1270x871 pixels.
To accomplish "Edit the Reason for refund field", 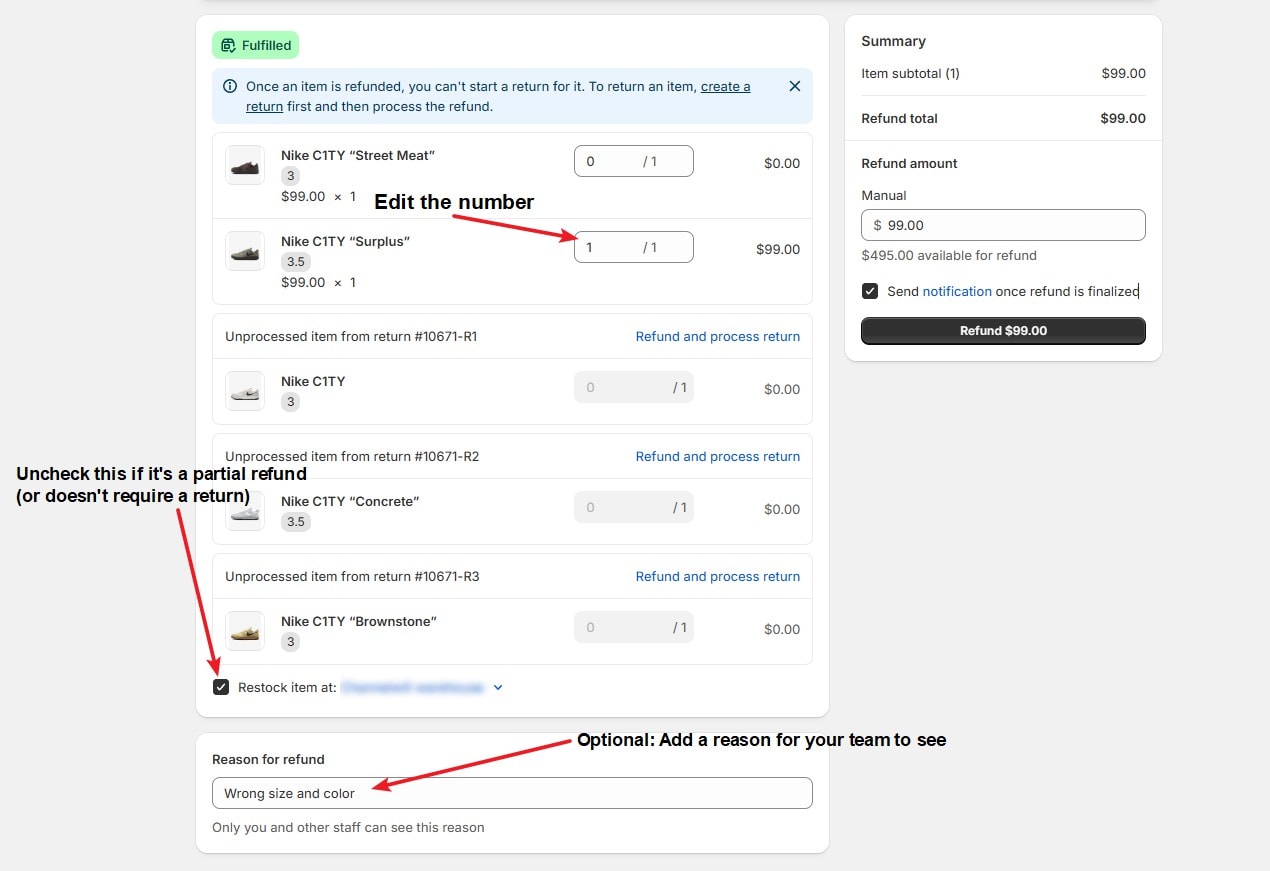I will point(512,793).
